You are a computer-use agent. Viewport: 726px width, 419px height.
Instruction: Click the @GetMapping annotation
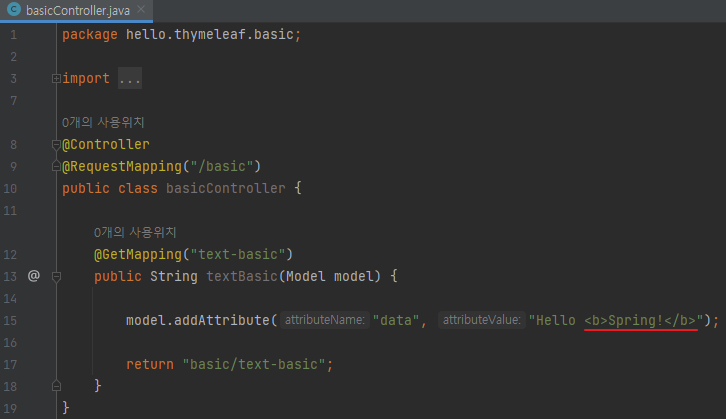pyautogui.click(x=138, y=254)
